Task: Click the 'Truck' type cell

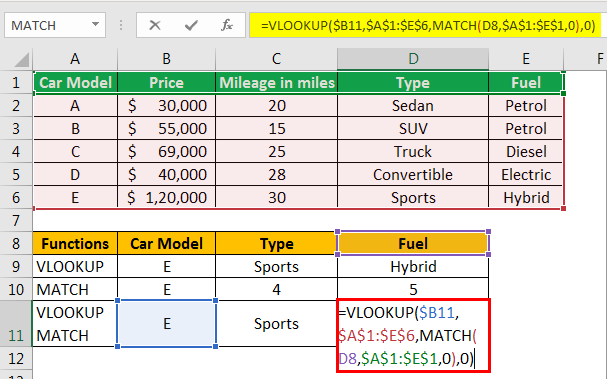Action: tap(413, 151)
